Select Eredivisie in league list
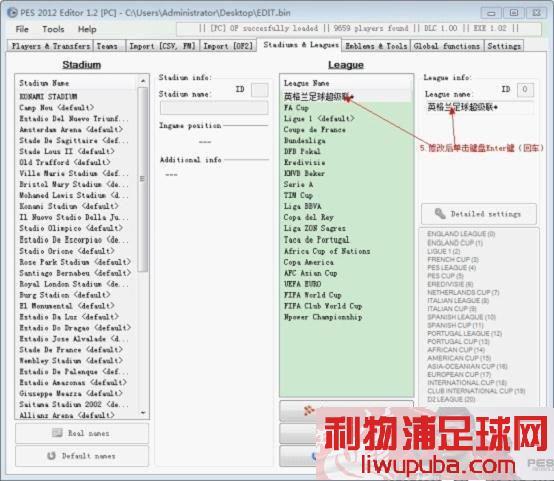Screen dimensions: 554x481 click(347, 162)
